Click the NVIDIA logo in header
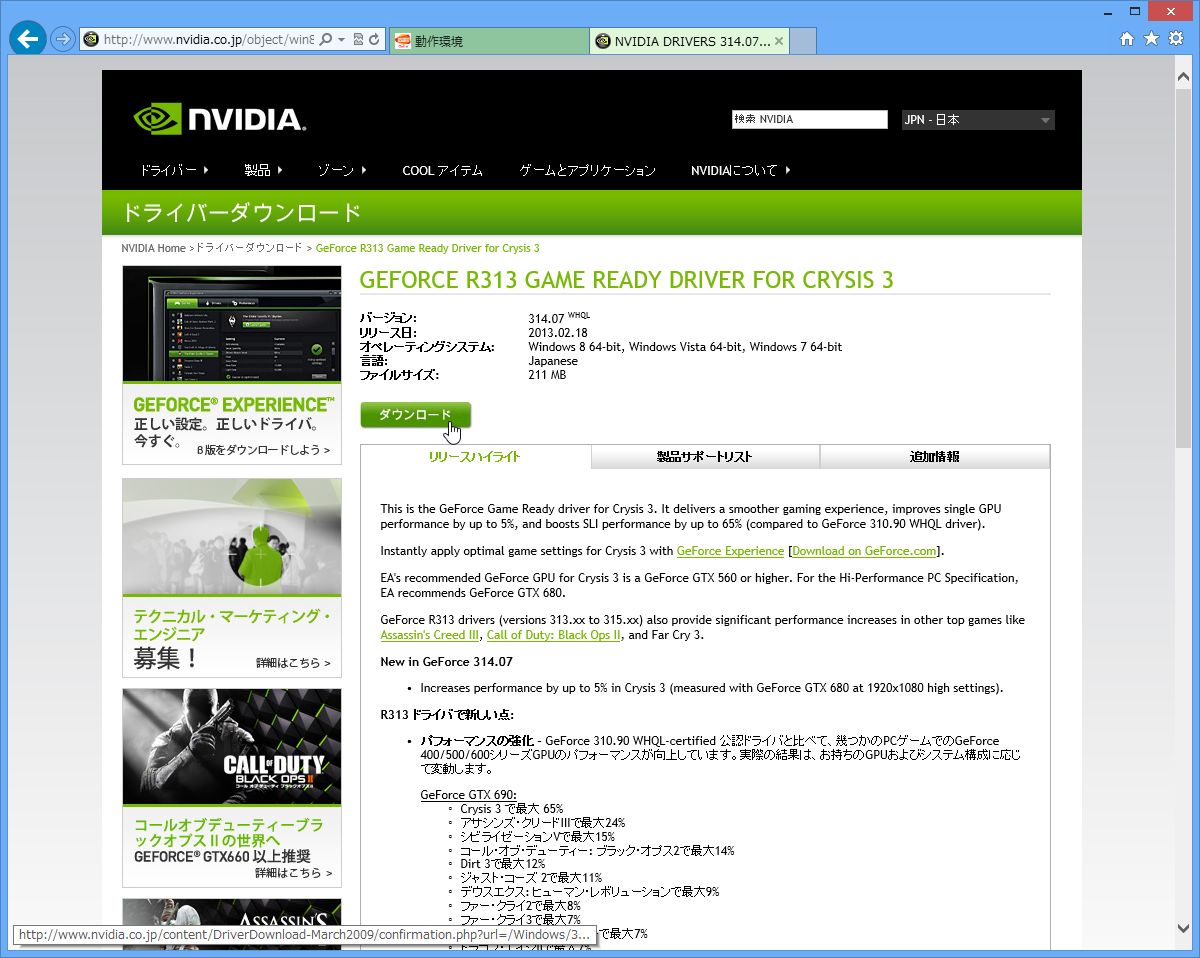Image resolution: width=1200 pixels, height=958 pixels. (219, 119)
